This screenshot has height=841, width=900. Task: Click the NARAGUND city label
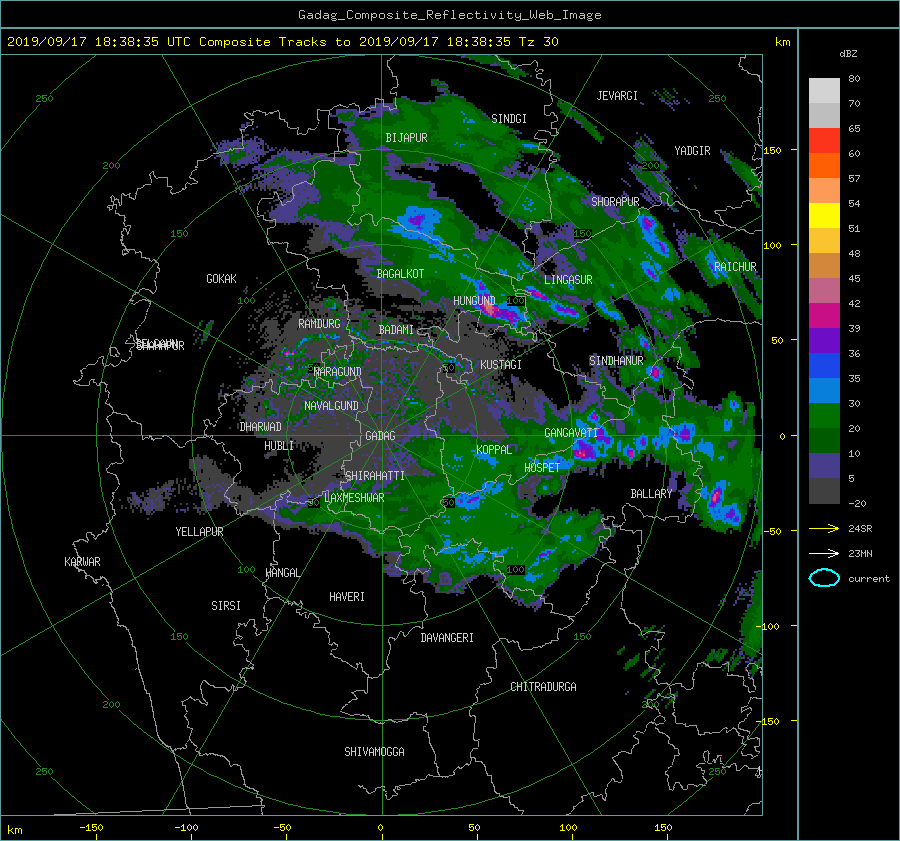[338, 372]
